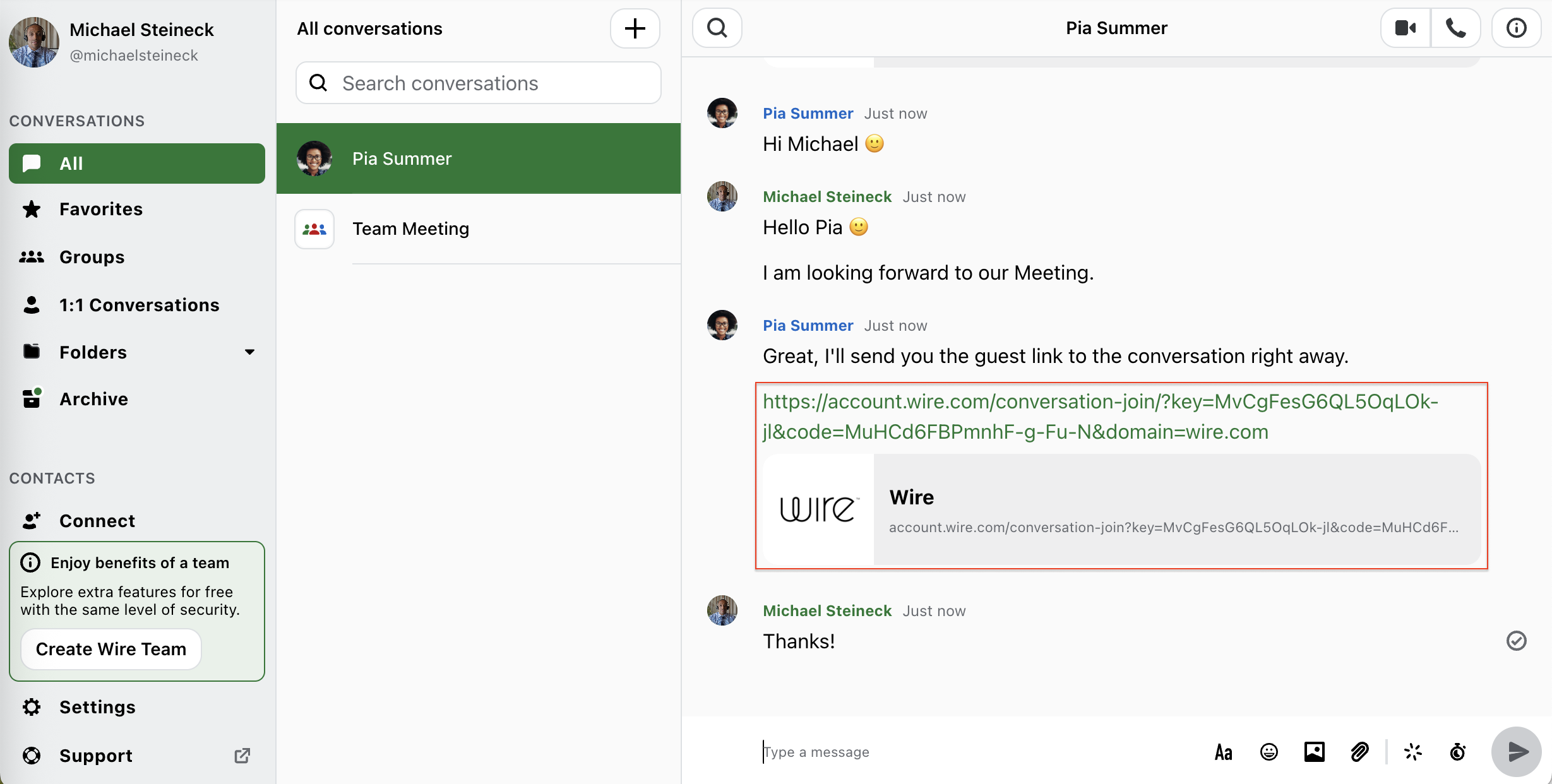This screenshot has width=1552, height=784.
Task: Open Support
Action: point(137,756)
